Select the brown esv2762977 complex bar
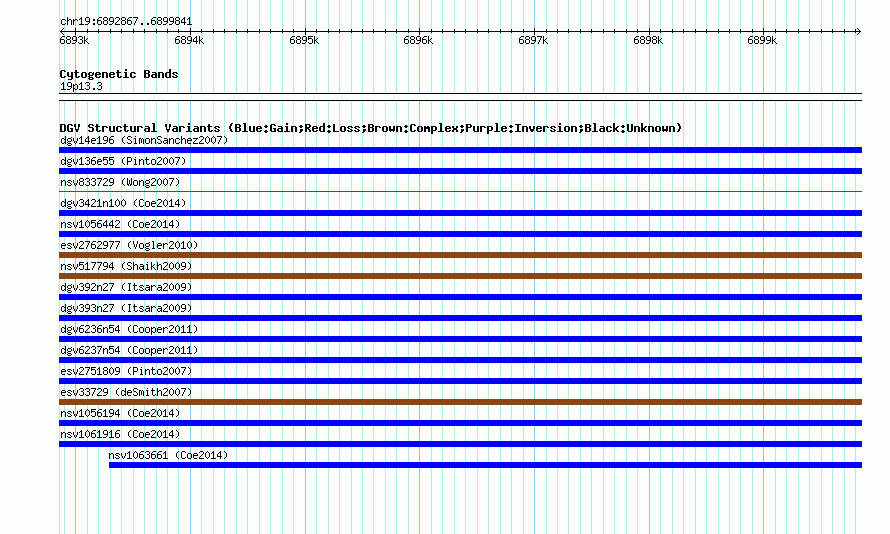This screenshot has height=534, width=890. 460,255
